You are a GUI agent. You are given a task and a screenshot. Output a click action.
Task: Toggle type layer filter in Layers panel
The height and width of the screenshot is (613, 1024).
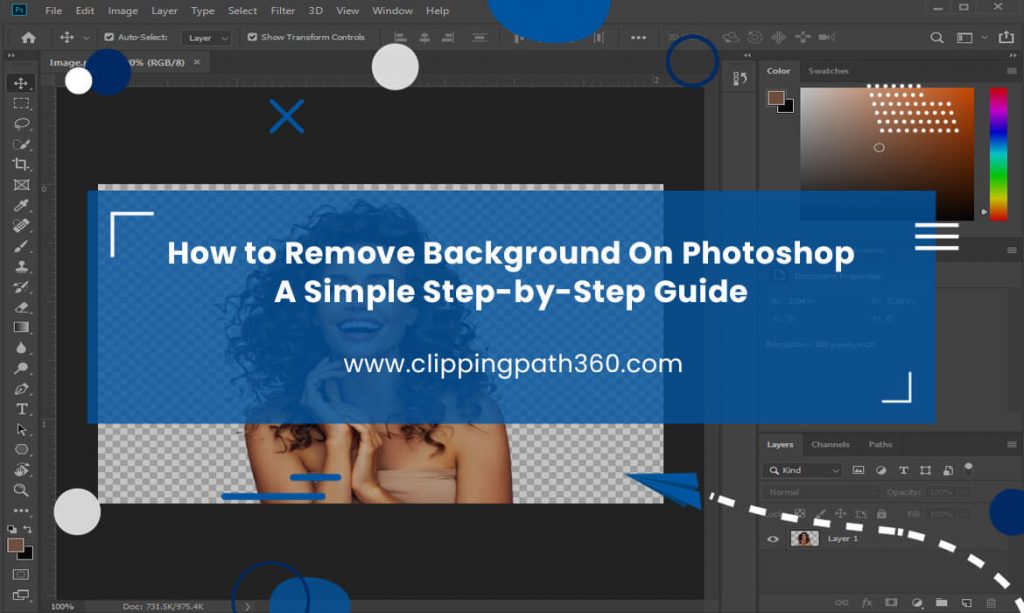point(903,470)
